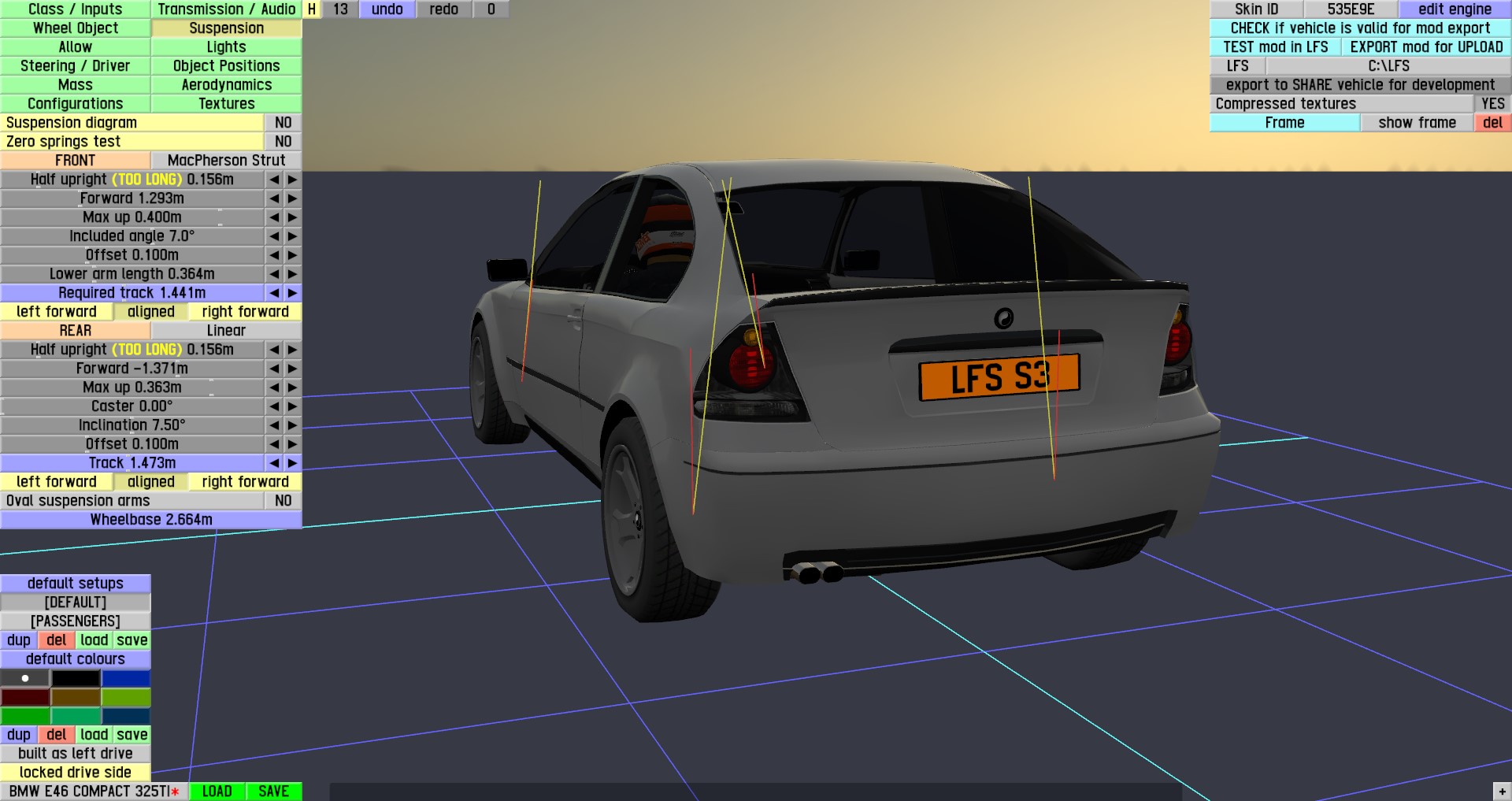
Task: Click EXPORT mod for UPLOAD
Action: (1427, 47)
